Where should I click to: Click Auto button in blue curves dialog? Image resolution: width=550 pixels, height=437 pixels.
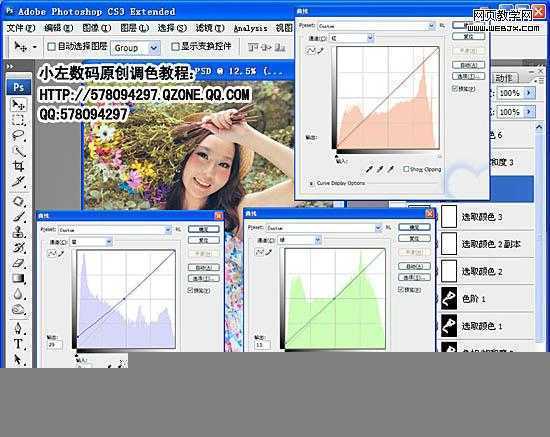click(x=204, y=267)
